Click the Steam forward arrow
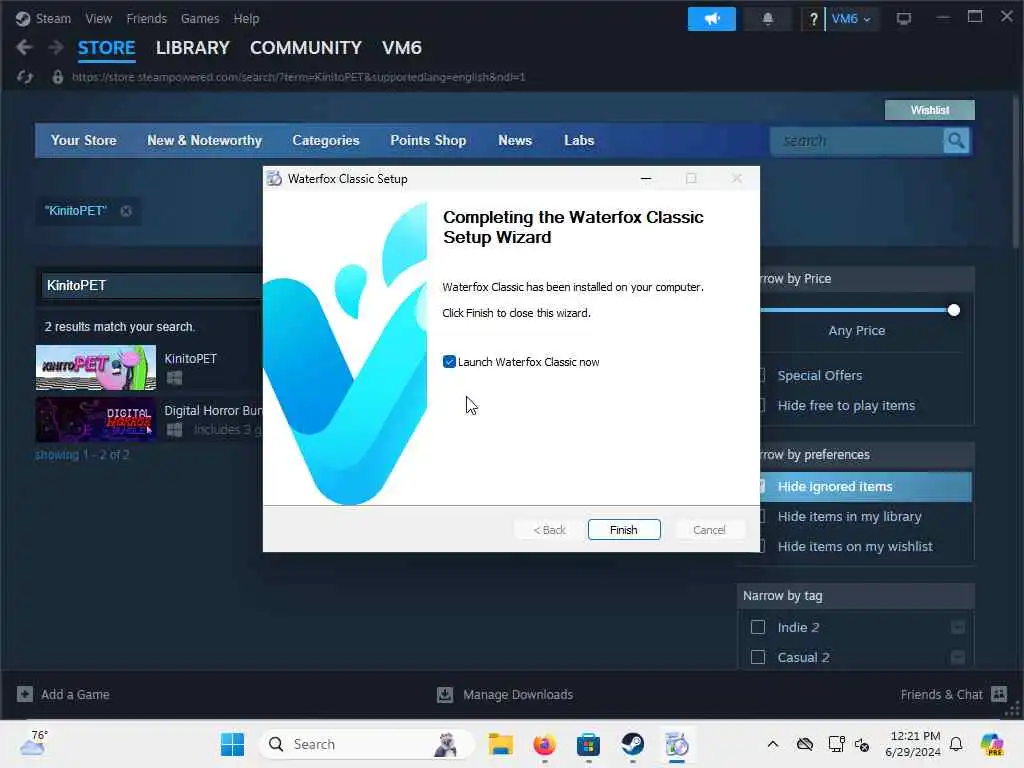 [56, 47]
